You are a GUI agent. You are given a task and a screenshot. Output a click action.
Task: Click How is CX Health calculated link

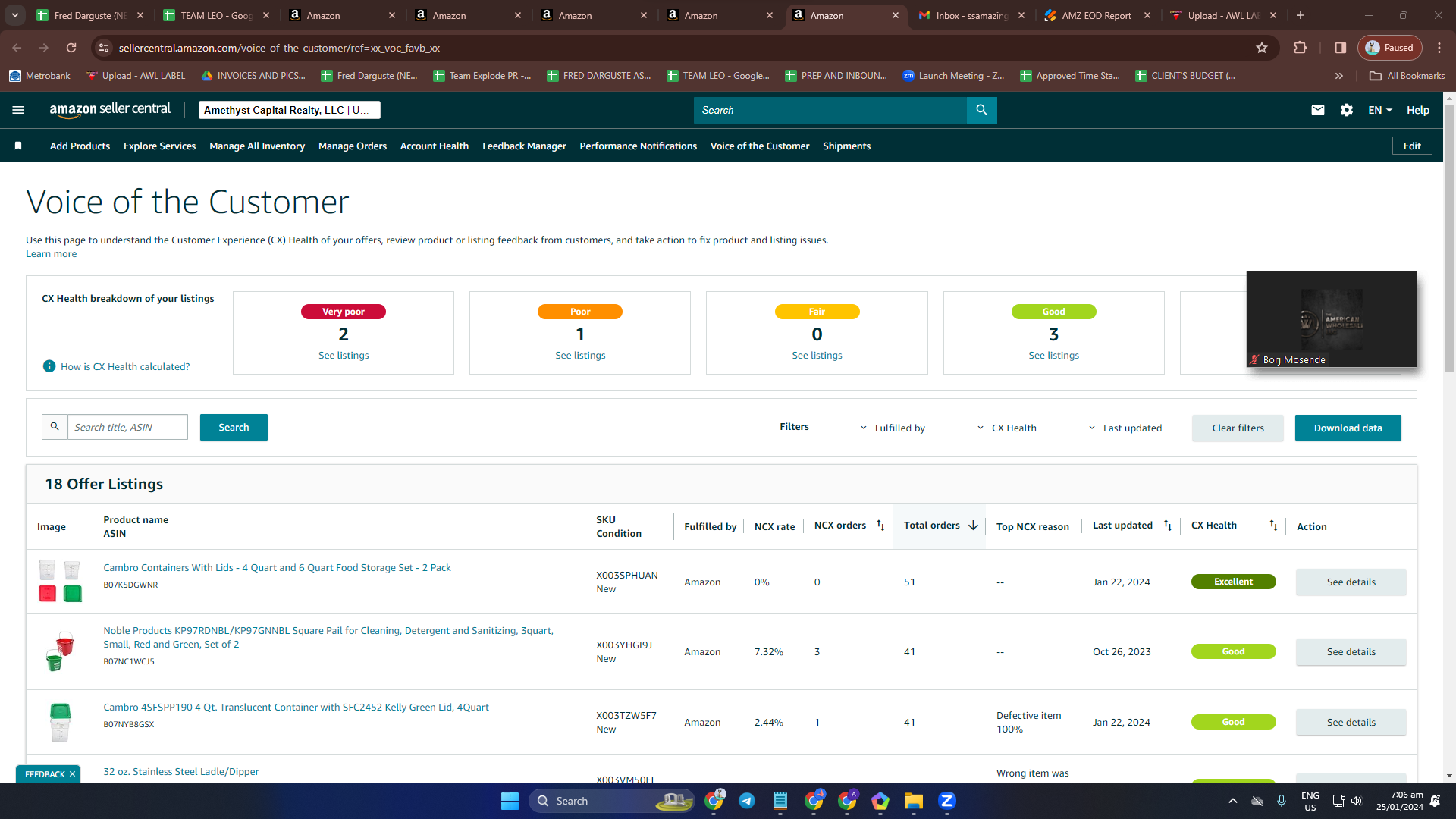tap(125, 366)
